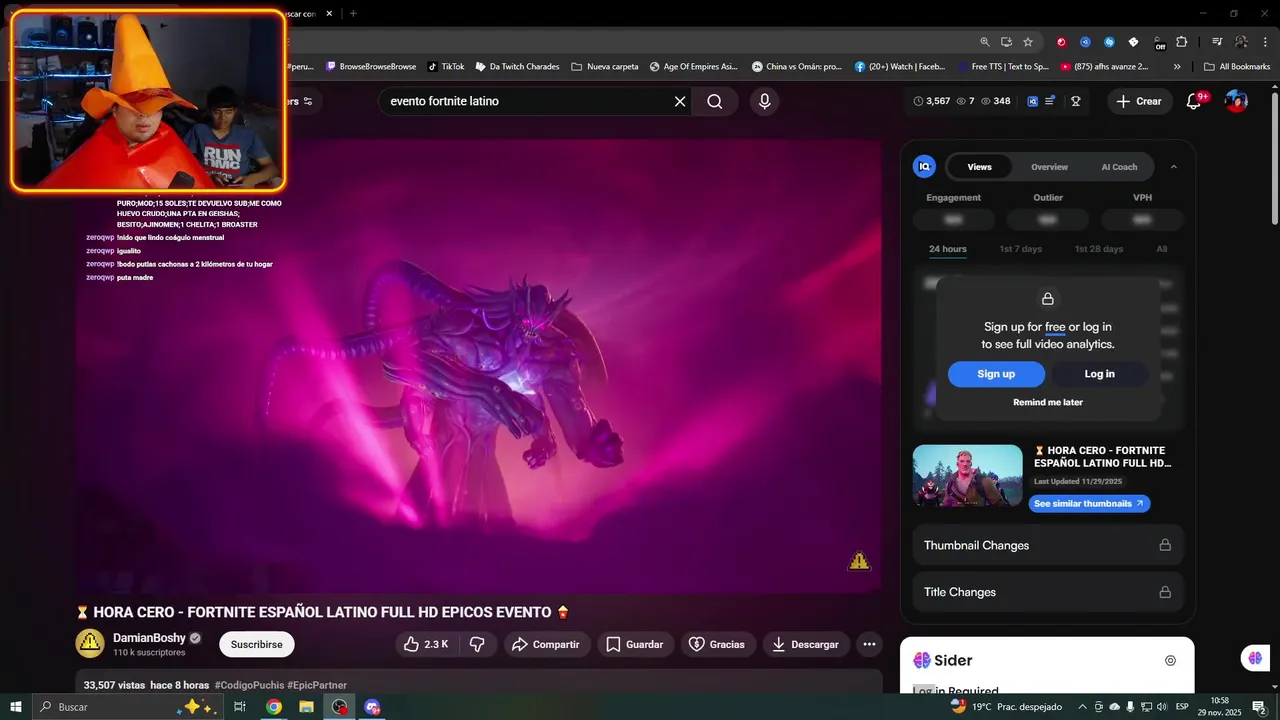
Task: Open a new browser tab
Action: click(x=353, y=13)
